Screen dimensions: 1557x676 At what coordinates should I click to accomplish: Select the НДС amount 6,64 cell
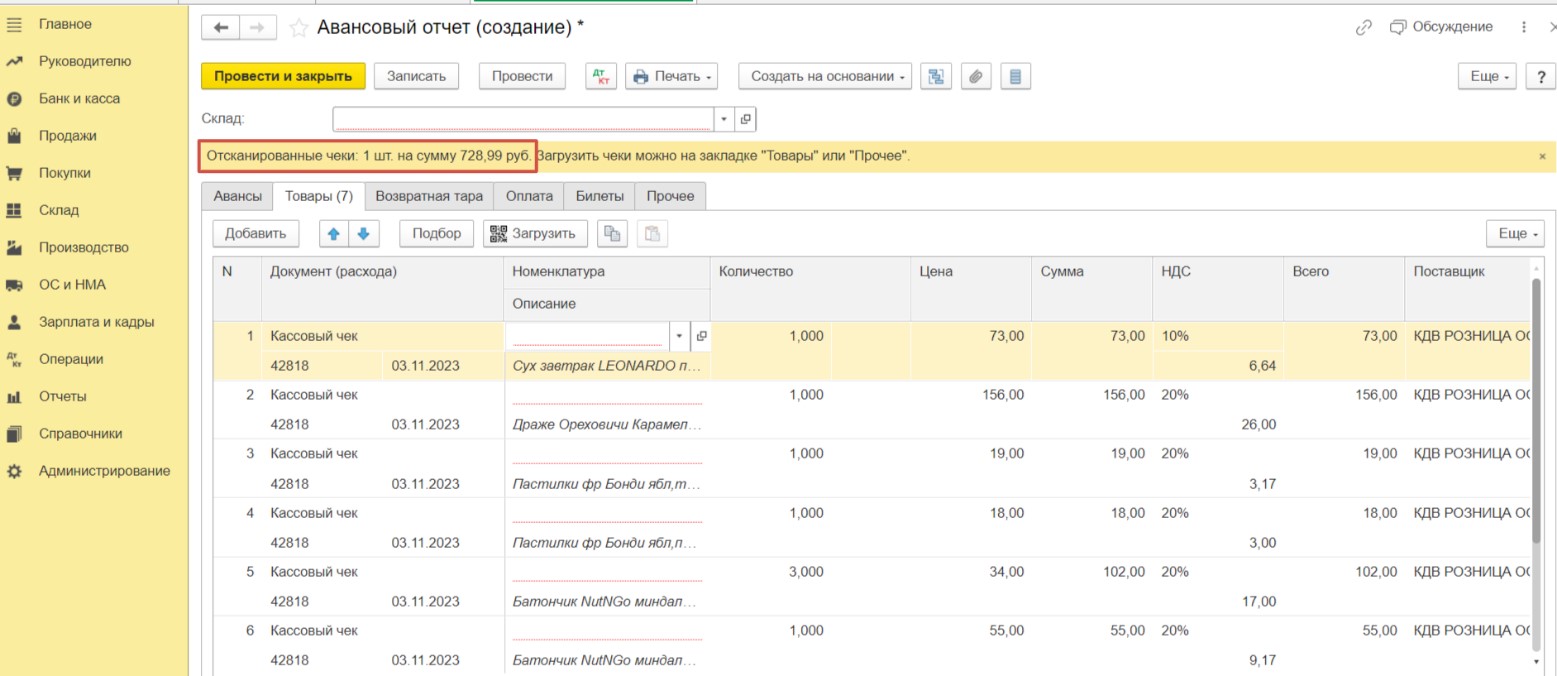1218,366
